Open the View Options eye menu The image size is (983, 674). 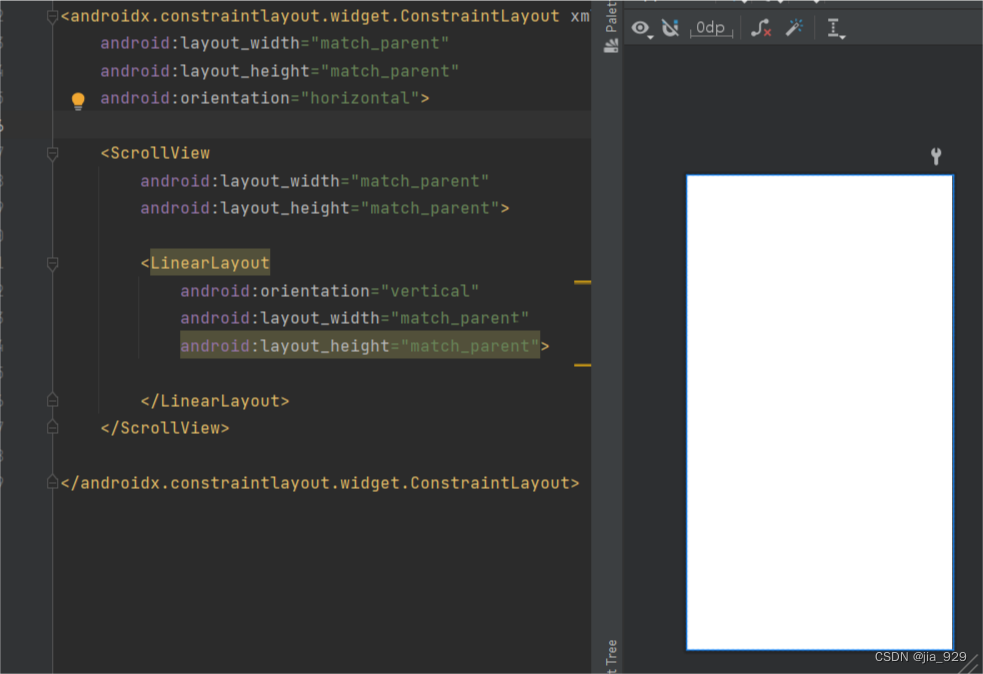[641, 28]
